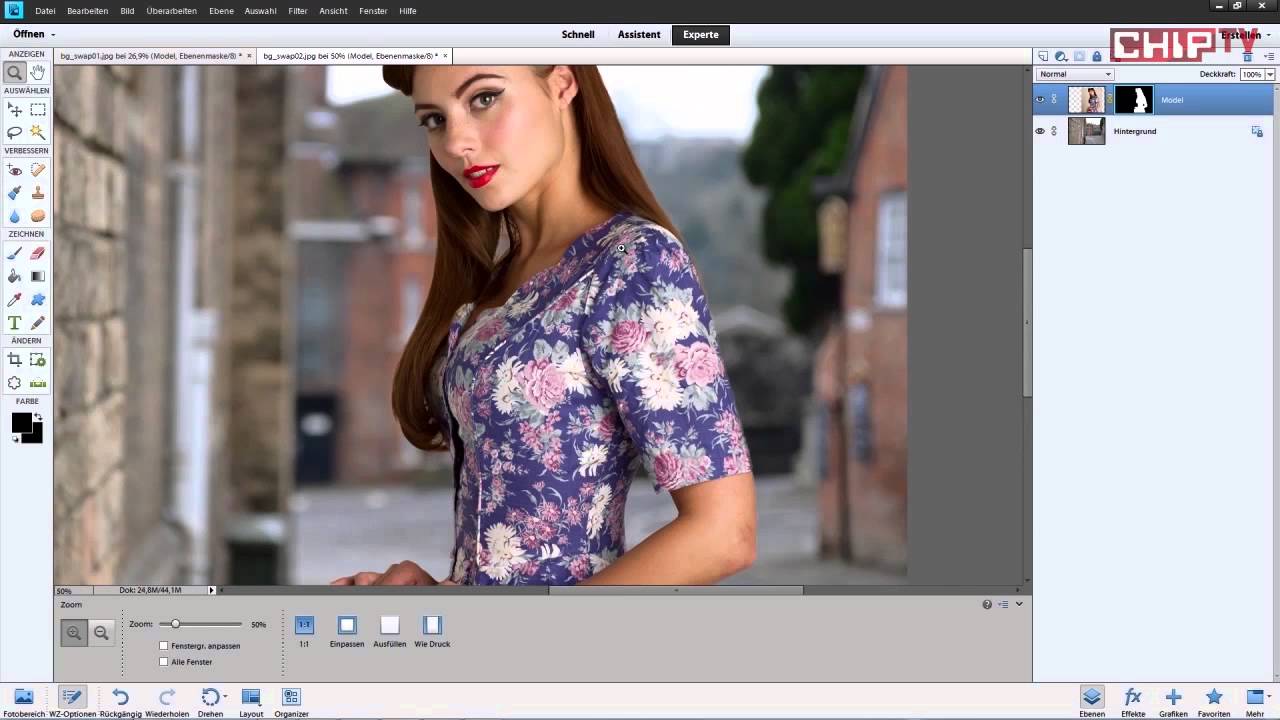Click the zoom-in magnifier in tool options

(74, 632)
